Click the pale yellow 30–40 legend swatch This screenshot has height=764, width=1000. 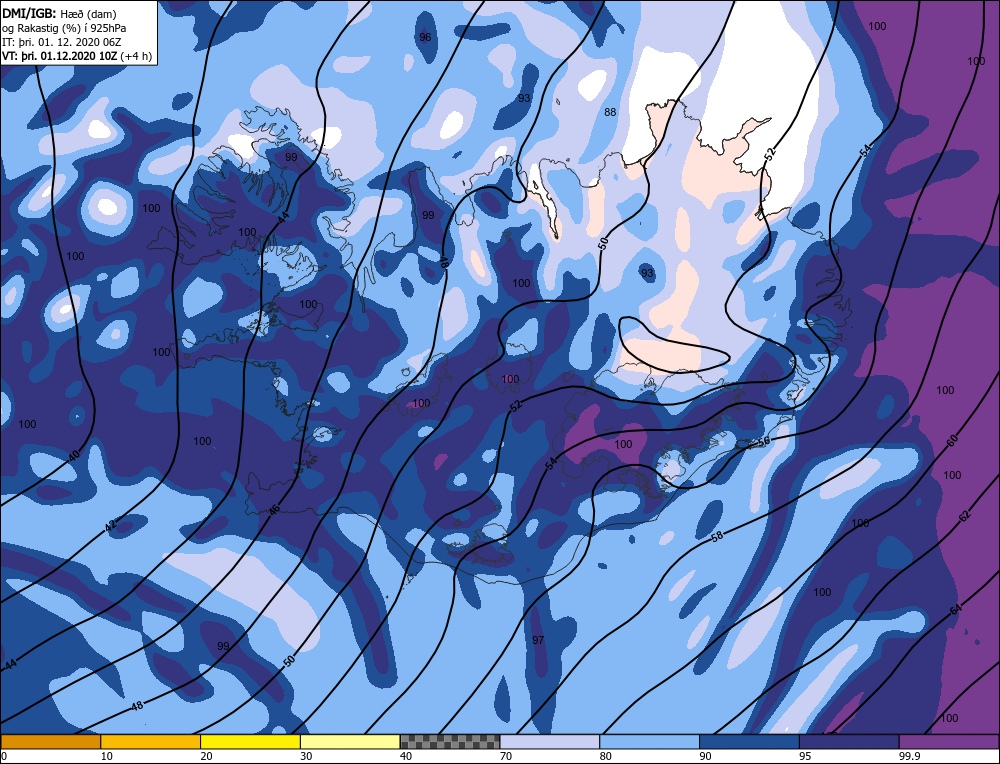[350, 742]
